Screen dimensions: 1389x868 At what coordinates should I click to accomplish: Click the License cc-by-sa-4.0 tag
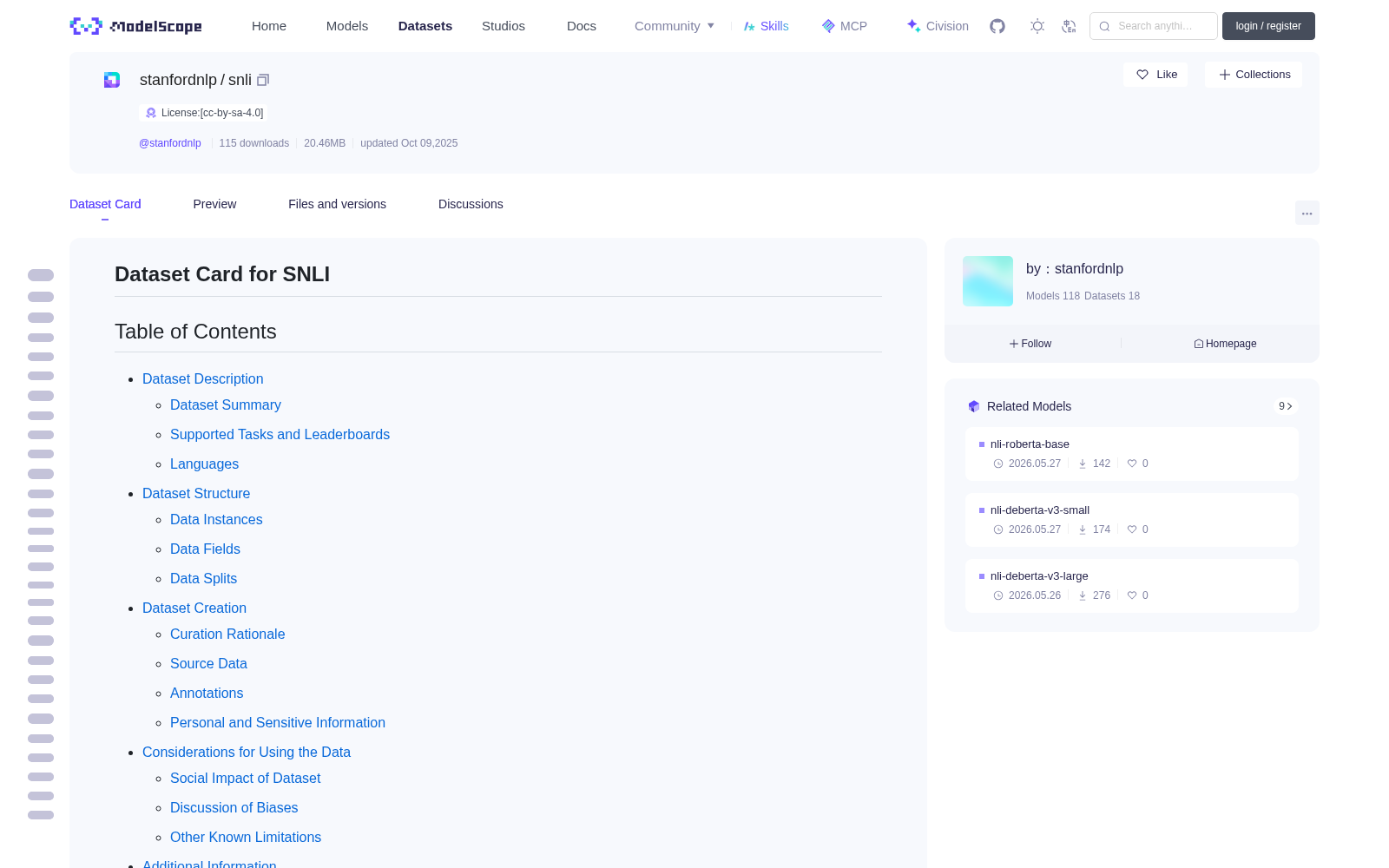[203, 113]
